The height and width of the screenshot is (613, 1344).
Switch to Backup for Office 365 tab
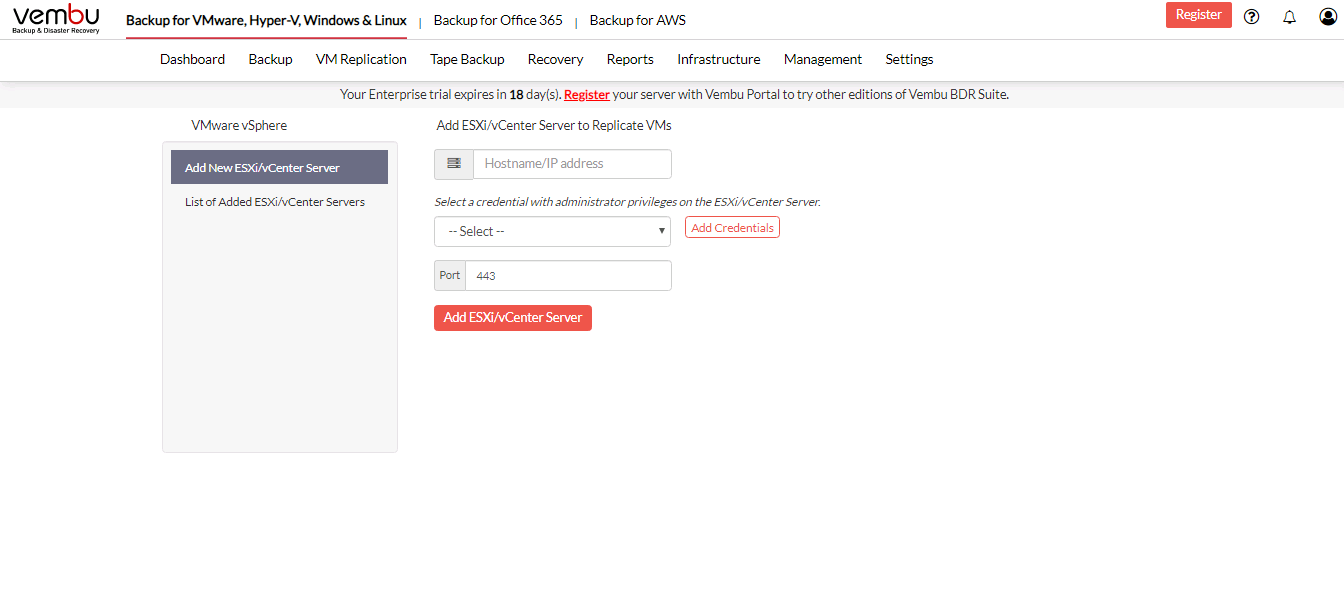(x=498, y=20)
